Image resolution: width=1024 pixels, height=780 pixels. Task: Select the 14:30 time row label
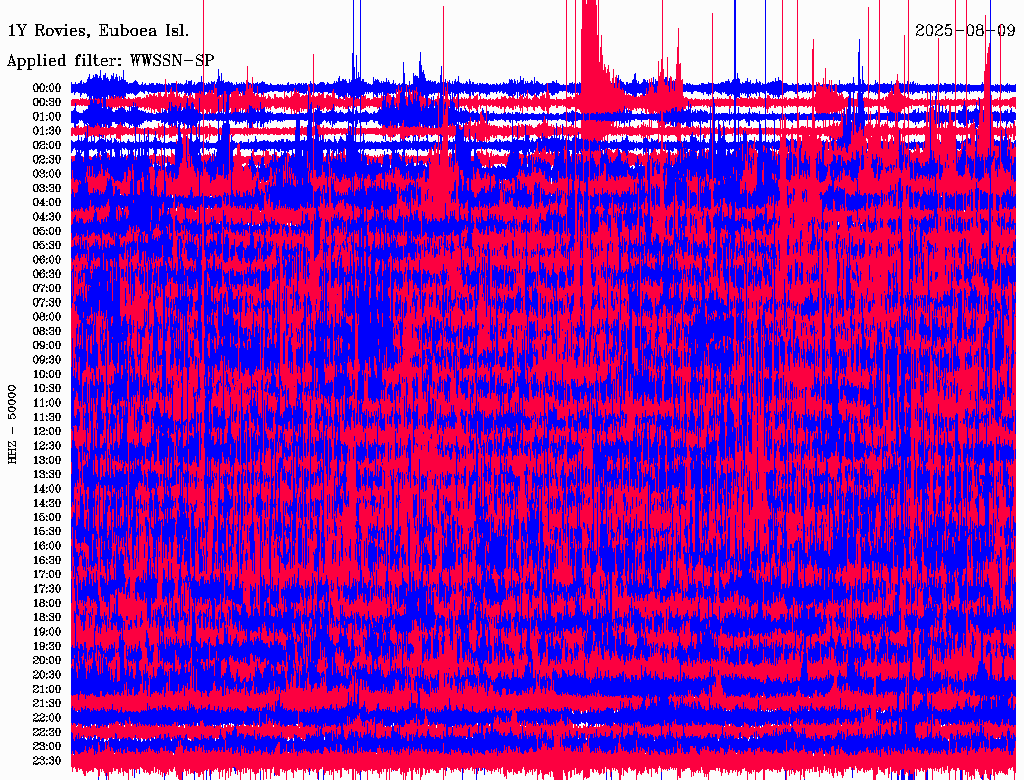(46, 503)
